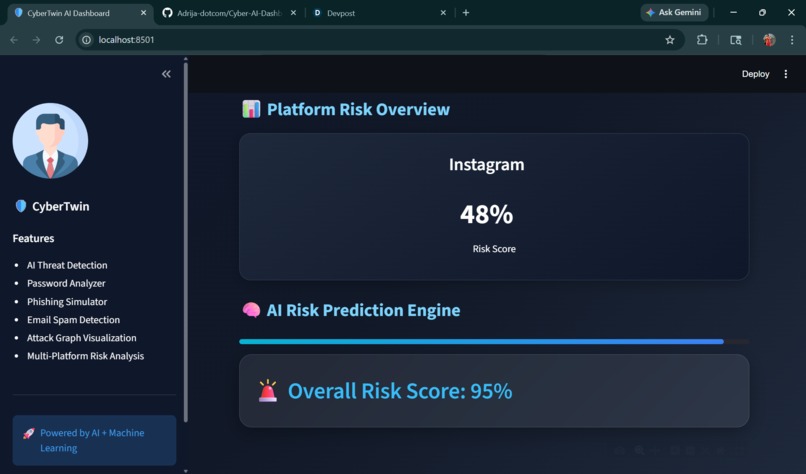This screenshot has height=474, width=806.
Task: Close the Devpost tab
Action: point(443,13)
